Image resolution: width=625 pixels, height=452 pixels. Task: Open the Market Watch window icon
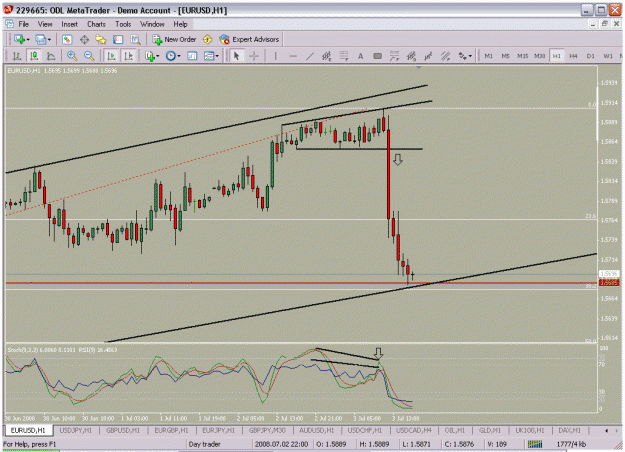pos(67,39)
